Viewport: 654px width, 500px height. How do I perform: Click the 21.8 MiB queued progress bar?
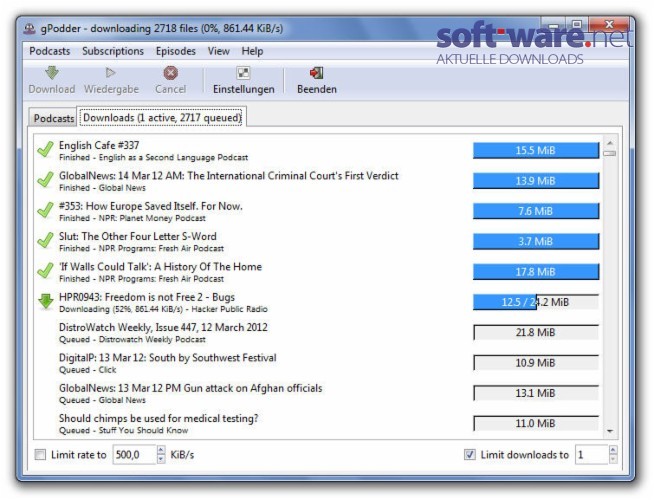536,332
